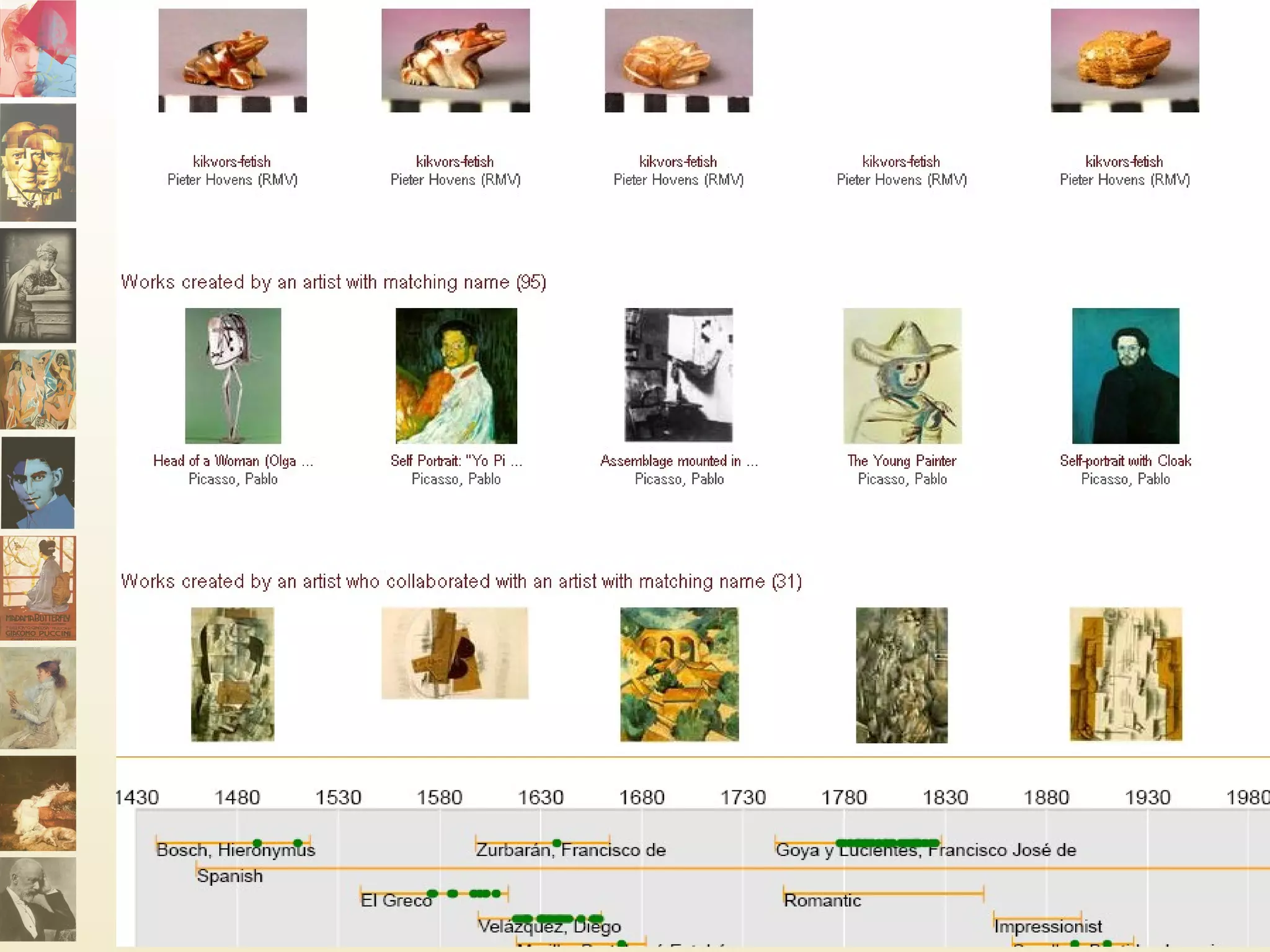The height and width of the screenshot is (952, 1270).
Task: Click the 'Self Portrait: Yo Pi ...' title link
Action: (456, 461)
